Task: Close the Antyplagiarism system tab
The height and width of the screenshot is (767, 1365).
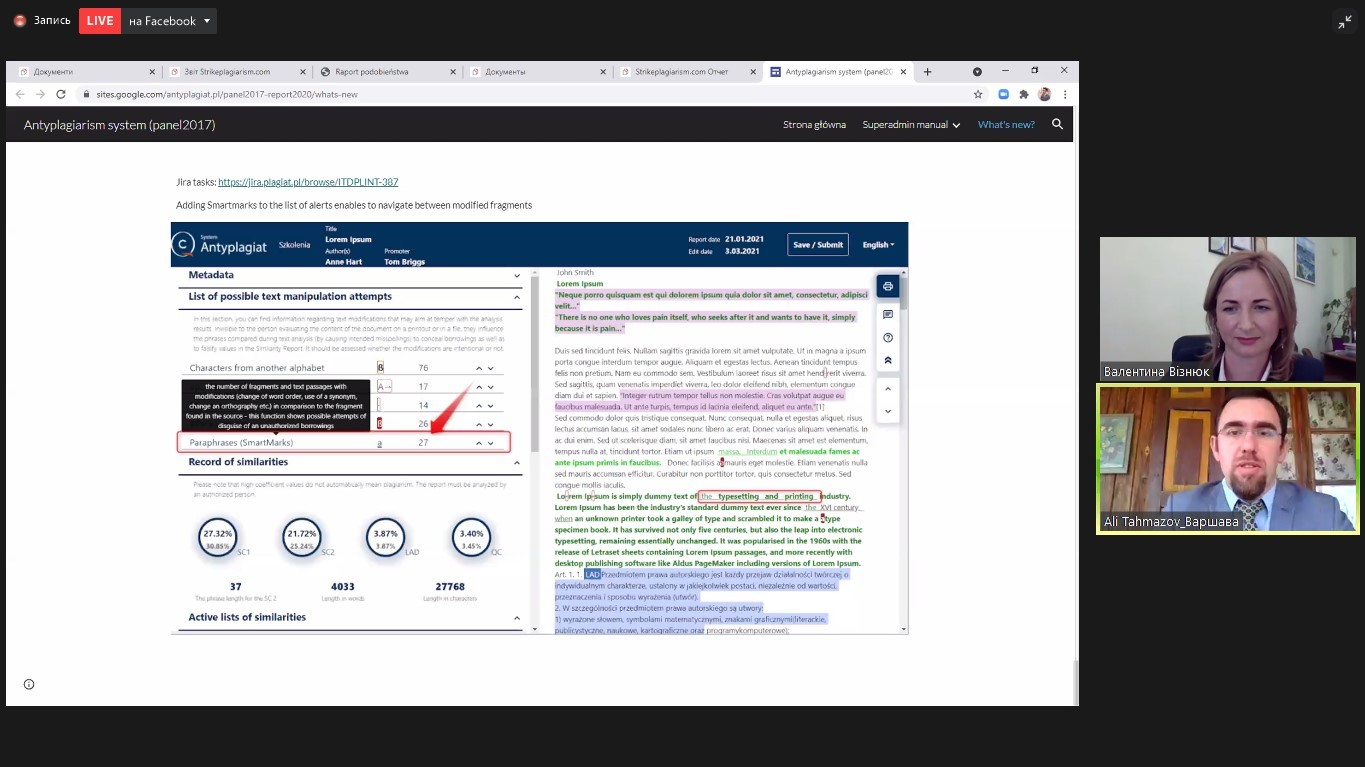Action: (x=903, y=72)
